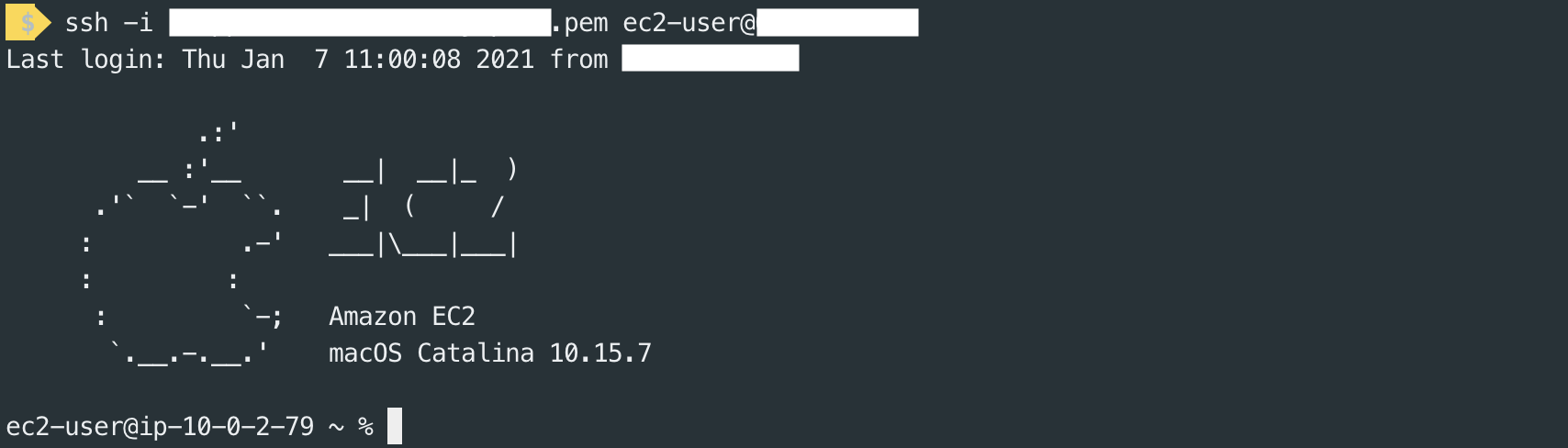Click the "%" shell prompt symbol
This screenshot has width=1568, height=448.
pyautogui.click(x=365, y=427)
